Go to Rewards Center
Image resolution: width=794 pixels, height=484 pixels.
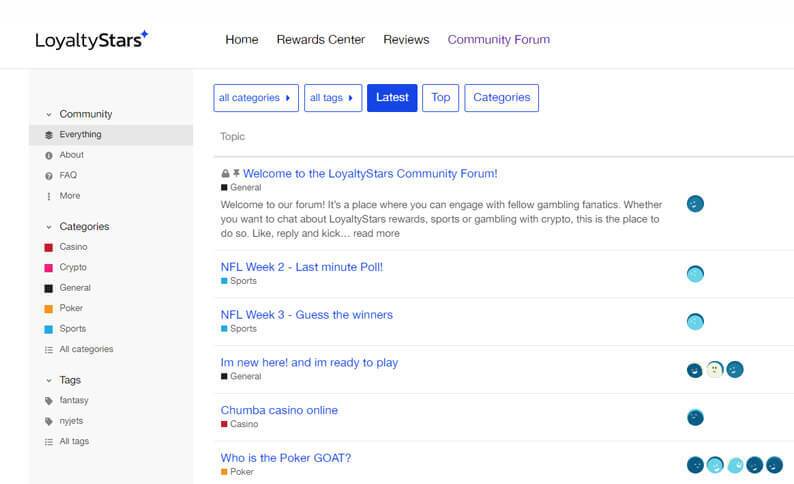click(321, 39)
